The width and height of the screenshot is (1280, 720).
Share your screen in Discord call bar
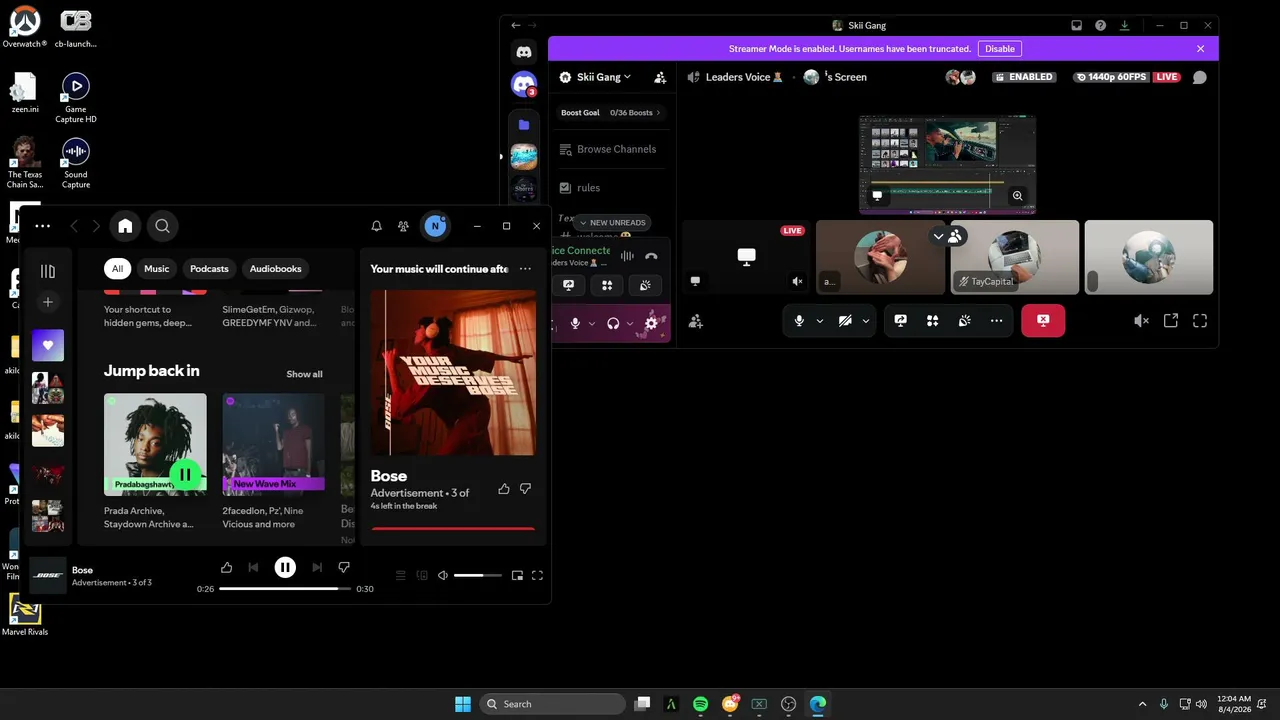900,321
